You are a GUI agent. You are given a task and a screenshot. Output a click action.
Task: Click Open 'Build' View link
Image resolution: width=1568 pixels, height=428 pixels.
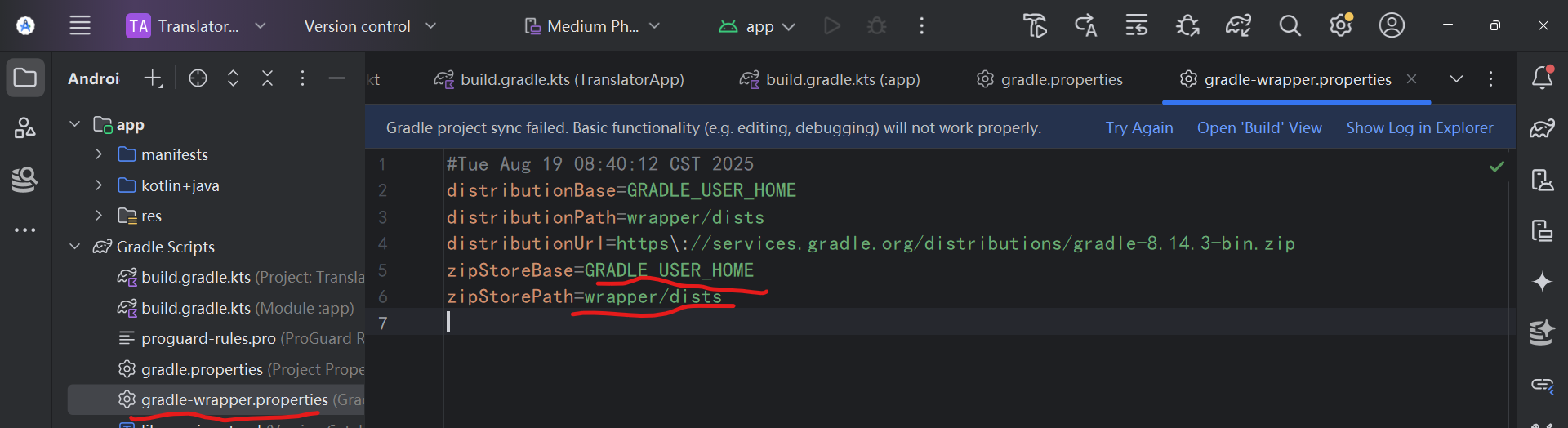(x=1259, y=127)
